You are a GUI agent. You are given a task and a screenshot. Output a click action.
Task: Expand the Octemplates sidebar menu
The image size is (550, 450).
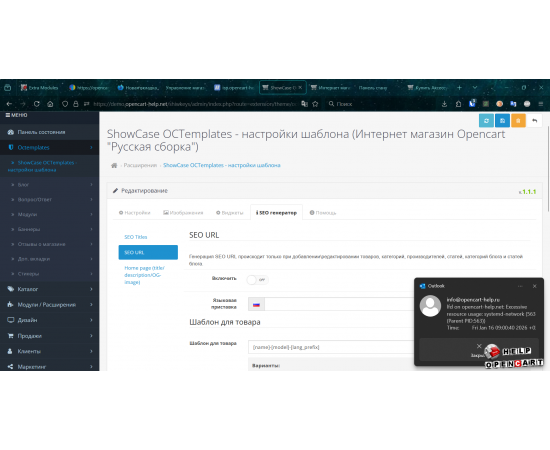[x=49, y=147]
